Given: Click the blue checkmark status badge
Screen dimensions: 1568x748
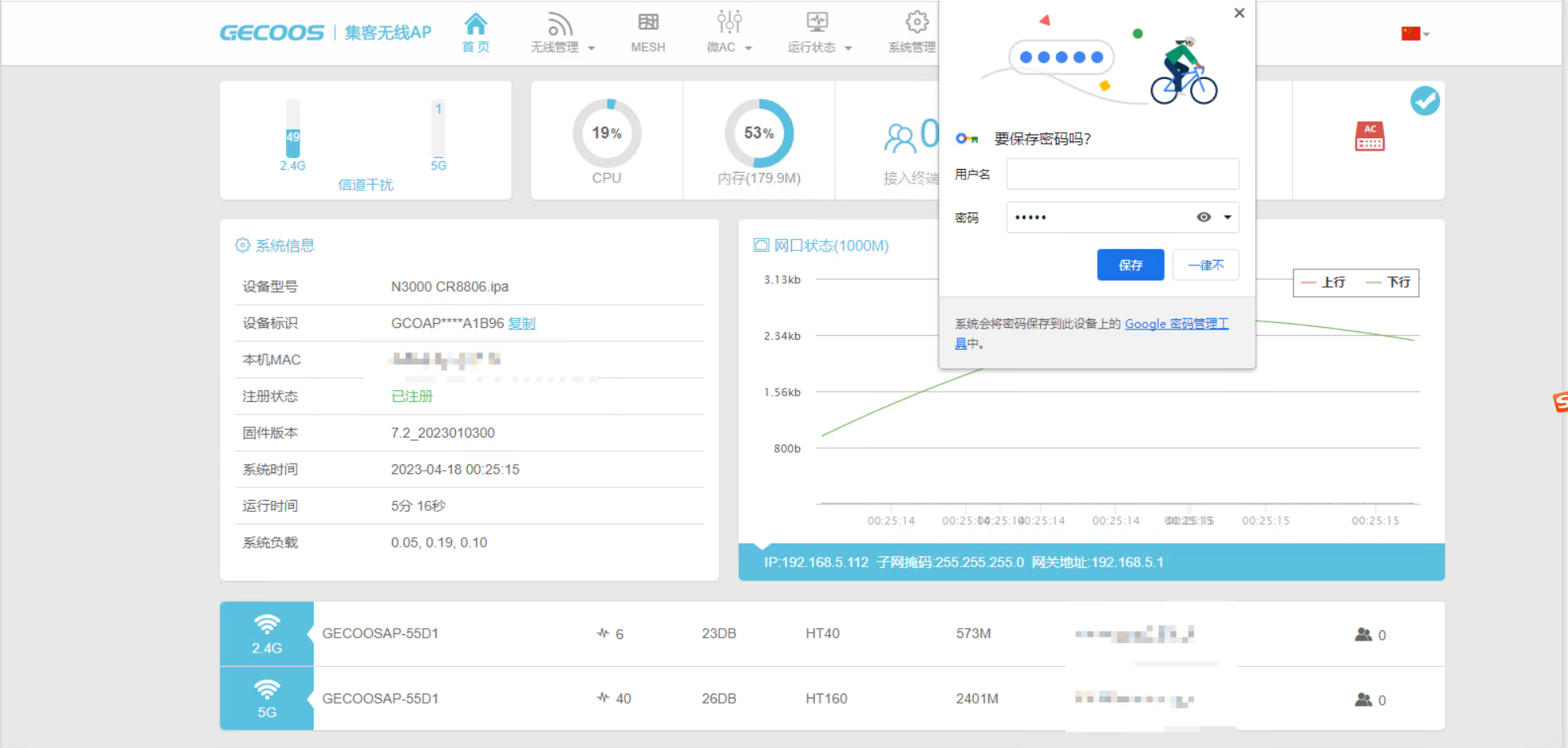Looking at the screenshot, I should tap(1425, 101).
